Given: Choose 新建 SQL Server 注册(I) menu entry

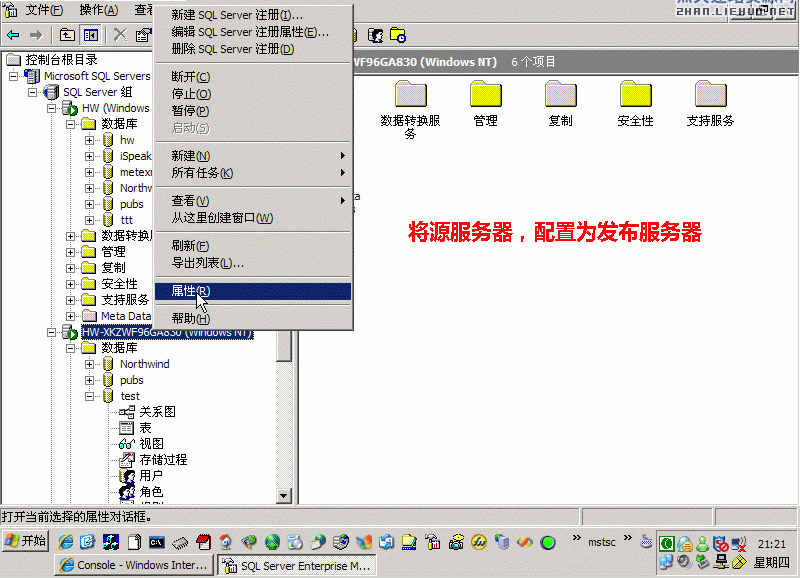Looking at the screenshot, I should pyautogui.click(x=253, y=15).
